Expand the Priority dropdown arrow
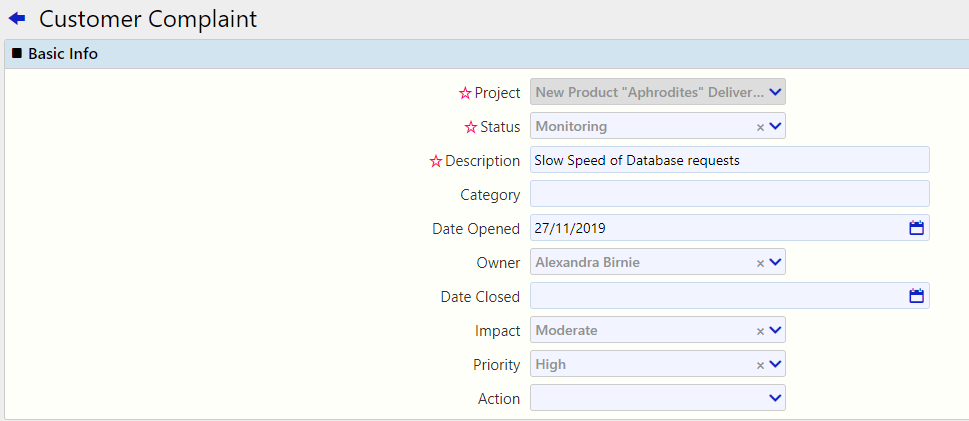This screenshot has height=421, width=969. pyautogui.click(x=776, y=365)
